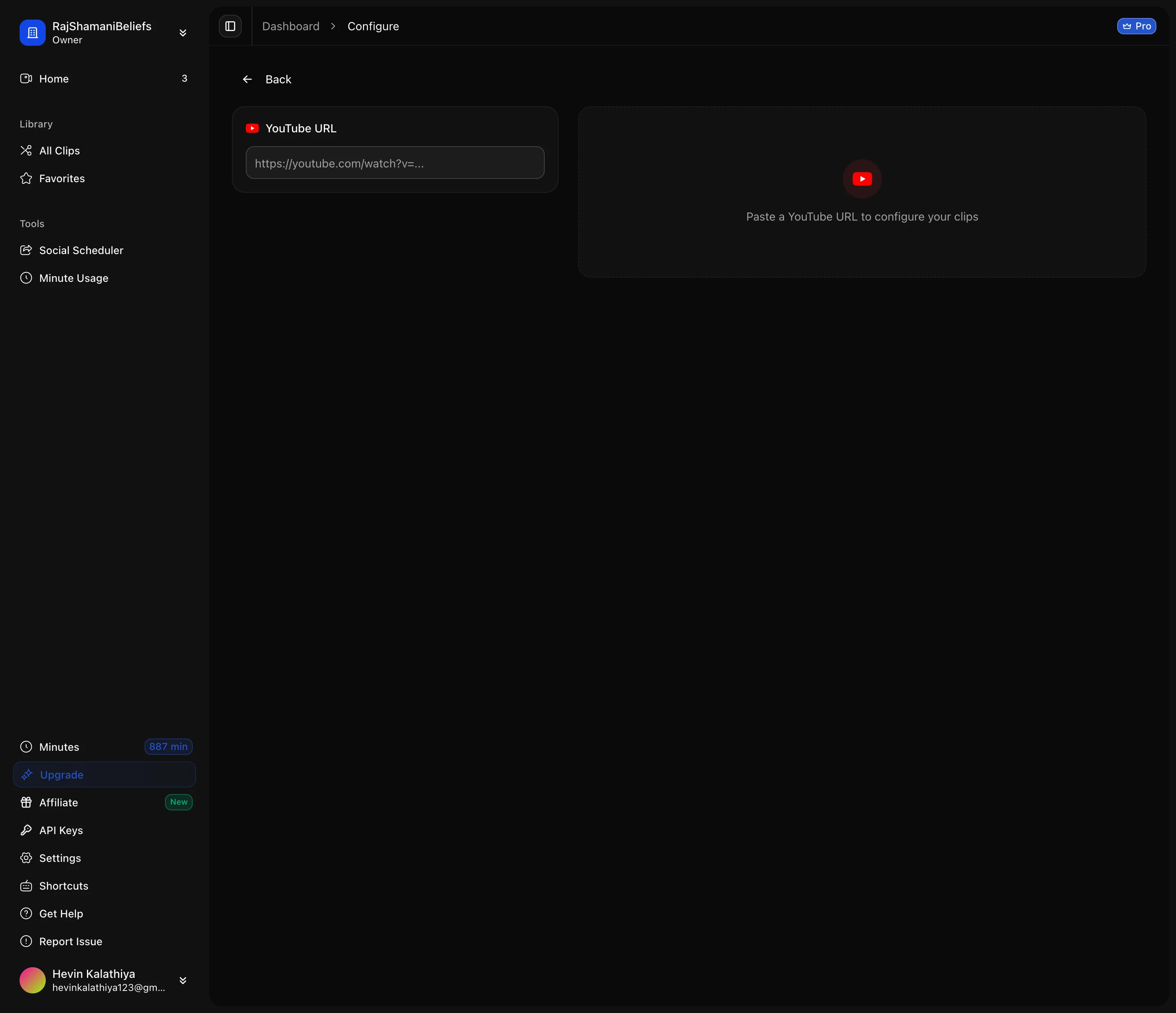1176x1013 pixels.
Task: Click the Upgrade sparkle icon
Action: [27, 774]
